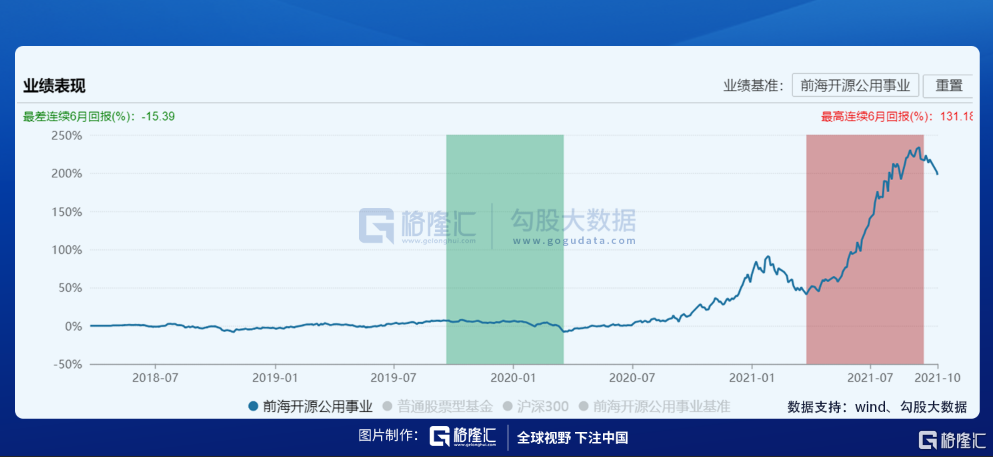Toggle the 普通股票型基金 legend series
The image size is (993, 457).
coord(437,406)
